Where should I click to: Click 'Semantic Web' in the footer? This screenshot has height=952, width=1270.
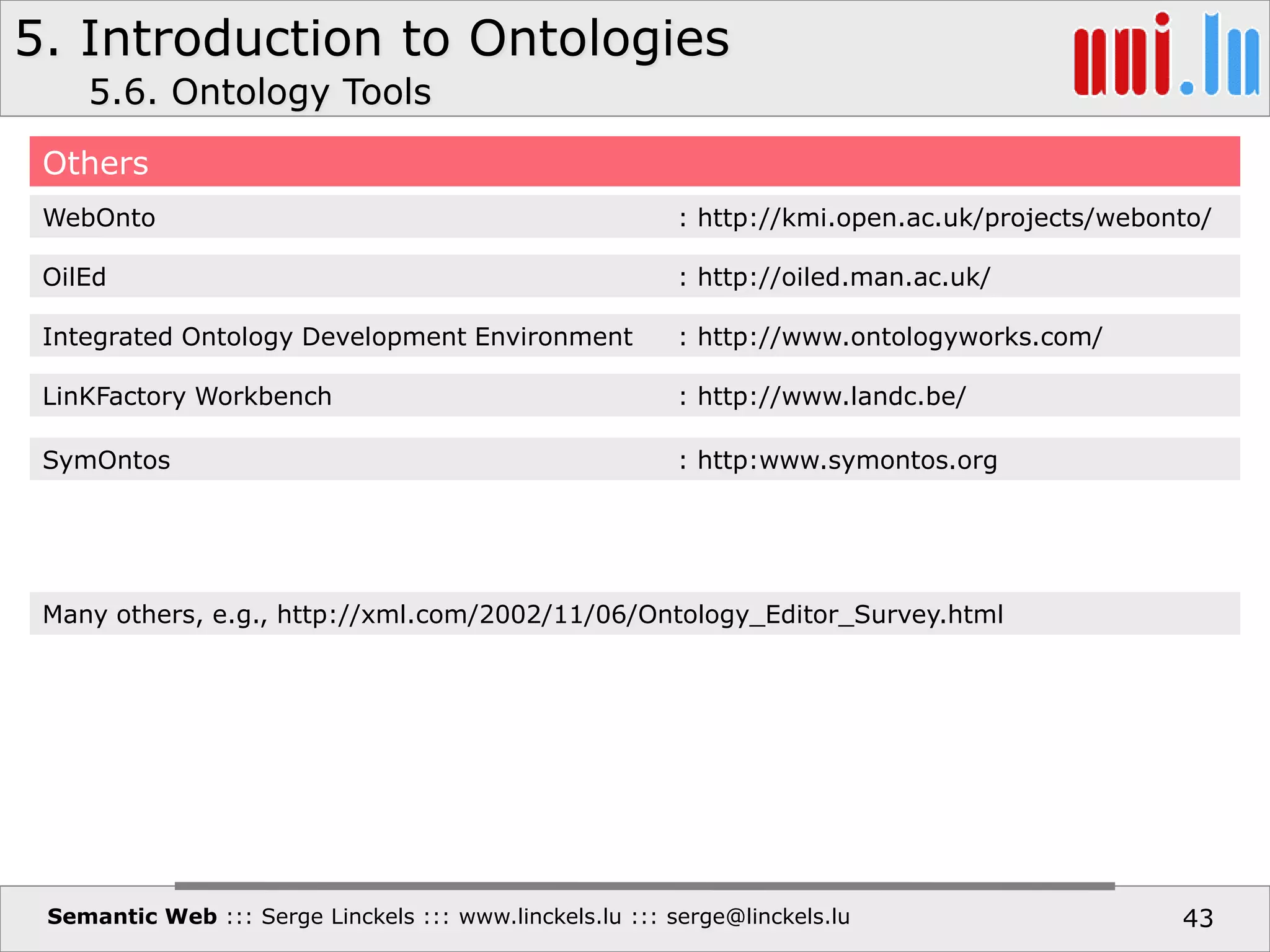coord(132,916)
